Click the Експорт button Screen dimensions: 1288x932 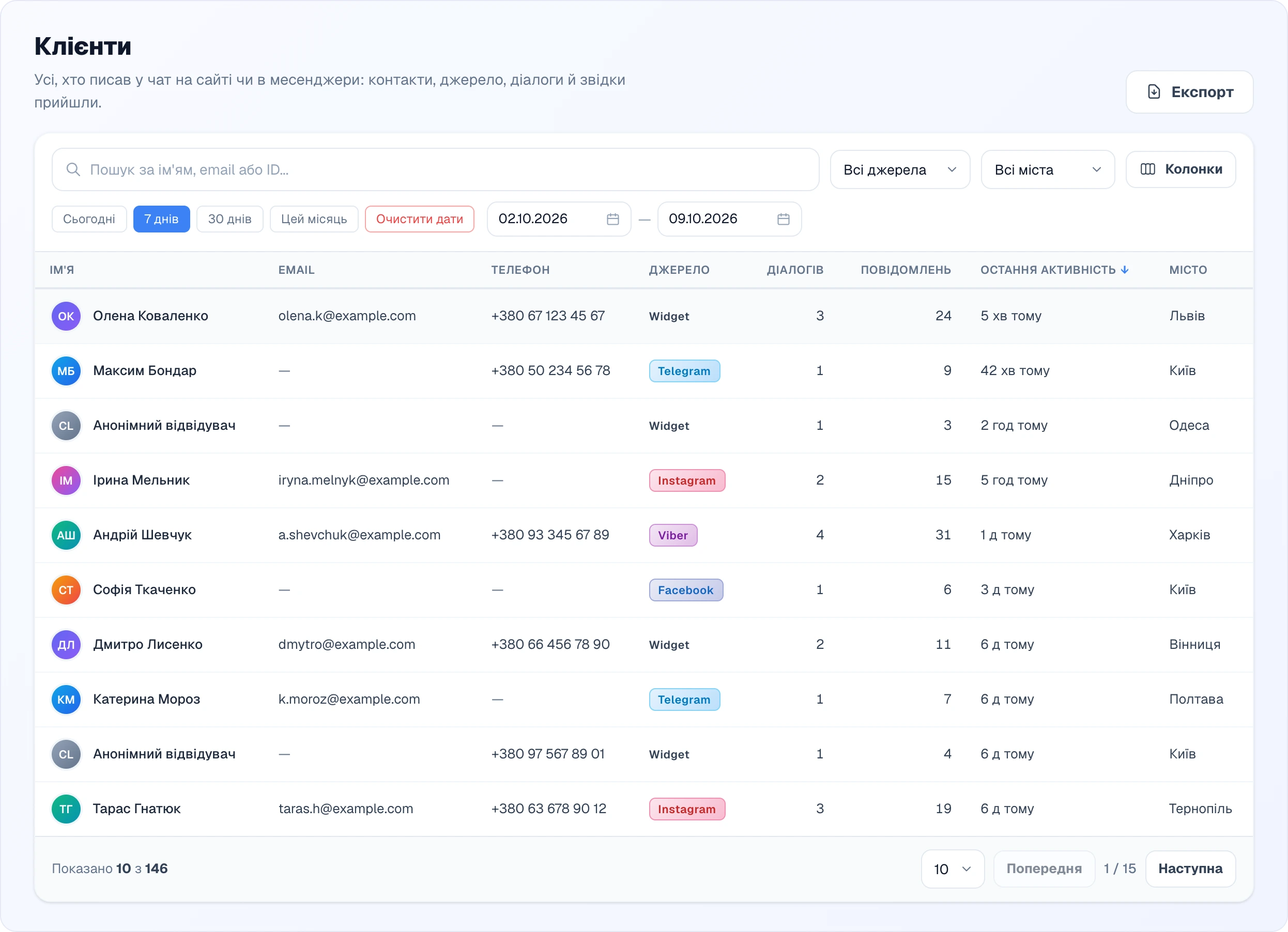[x=1190, y=92]
